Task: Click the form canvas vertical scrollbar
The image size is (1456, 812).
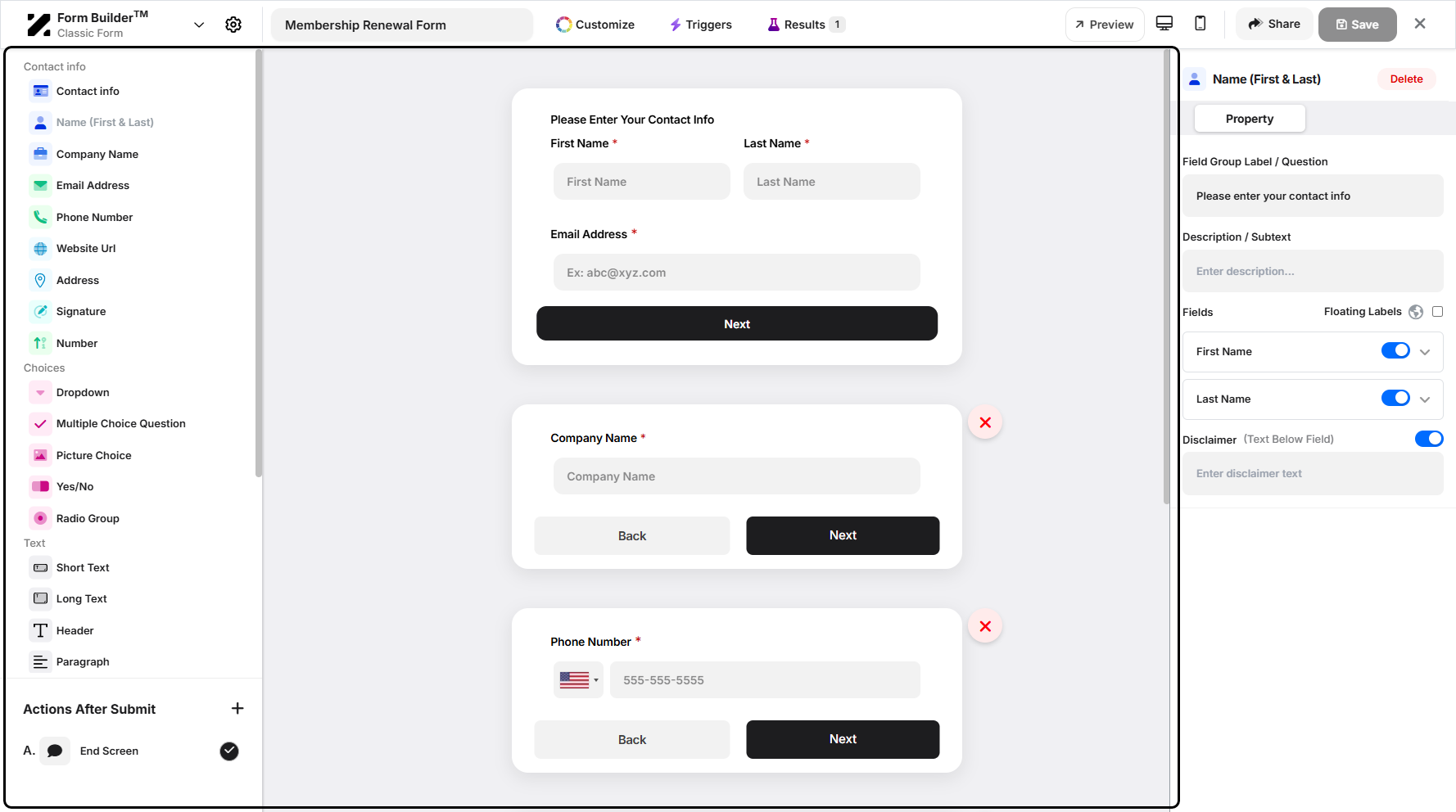Action: click(x=1167, y=277)
